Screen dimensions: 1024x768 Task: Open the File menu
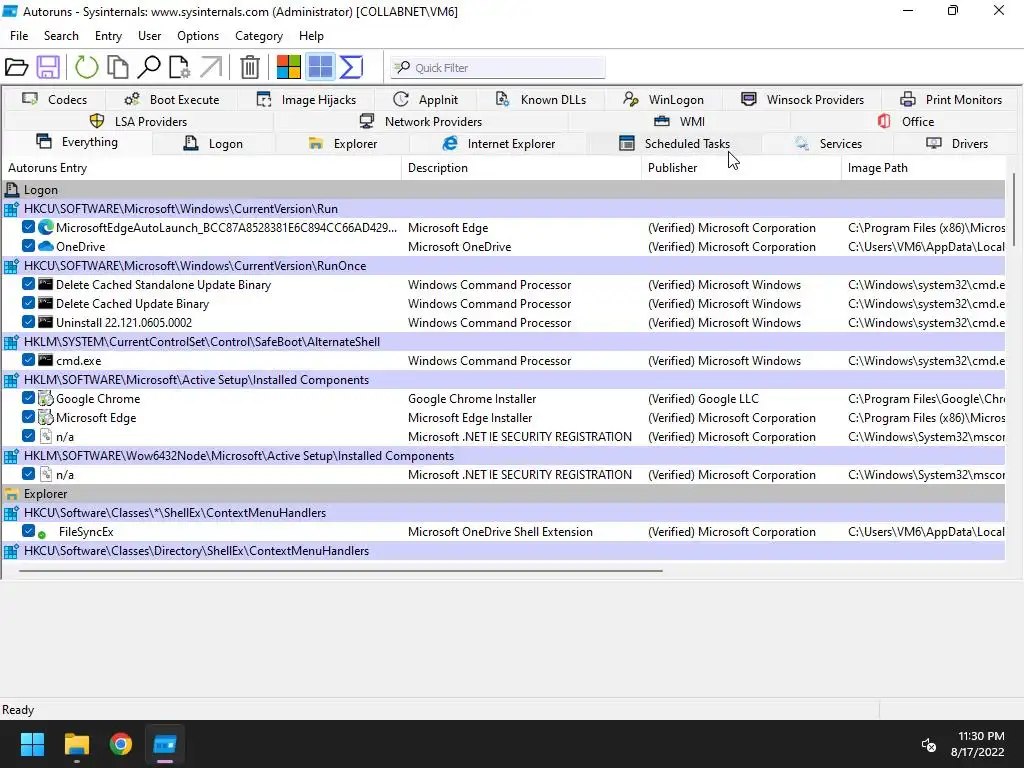tap(19, 36)
